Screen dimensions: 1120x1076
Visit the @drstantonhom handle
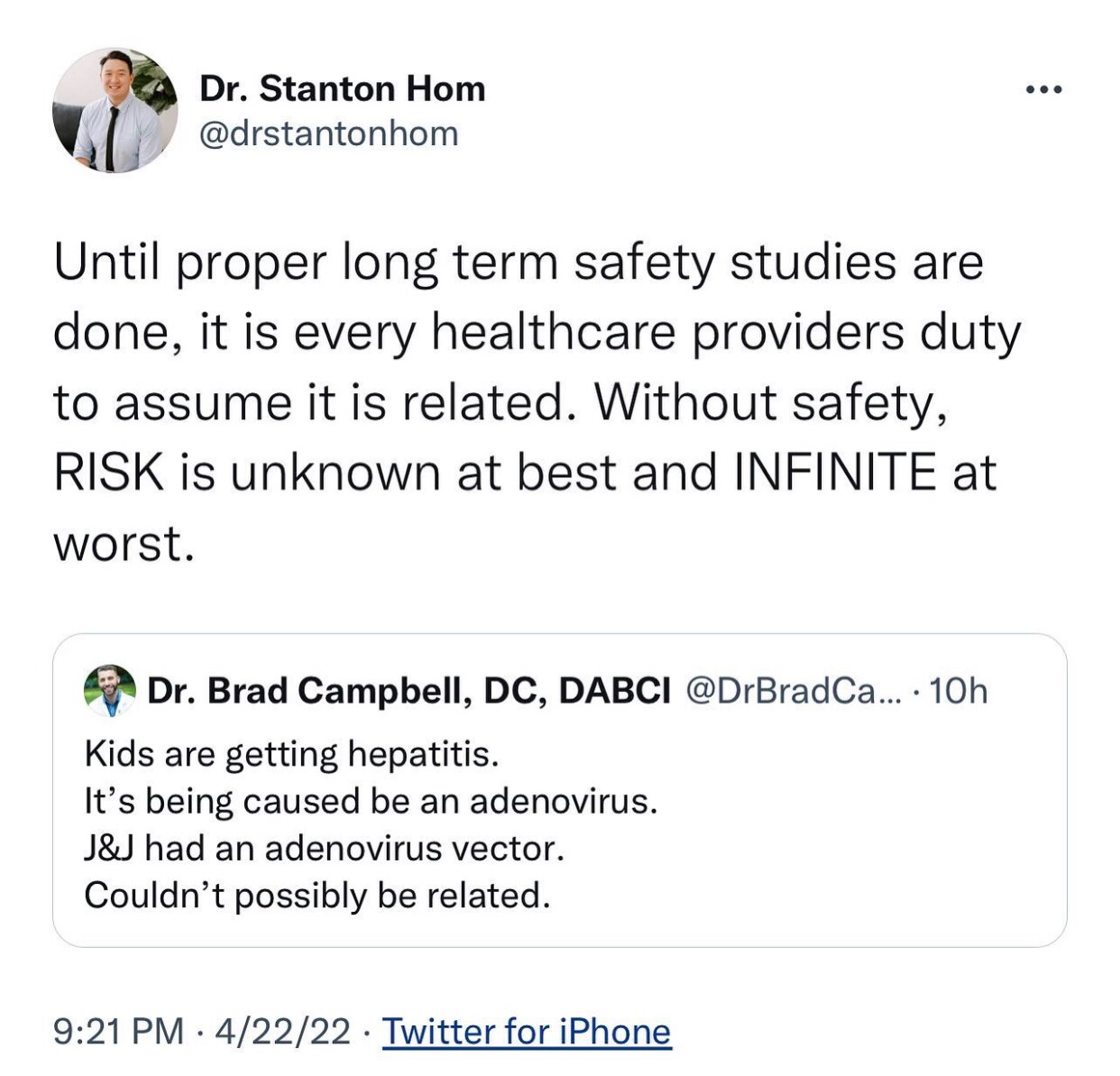(328, 133)
